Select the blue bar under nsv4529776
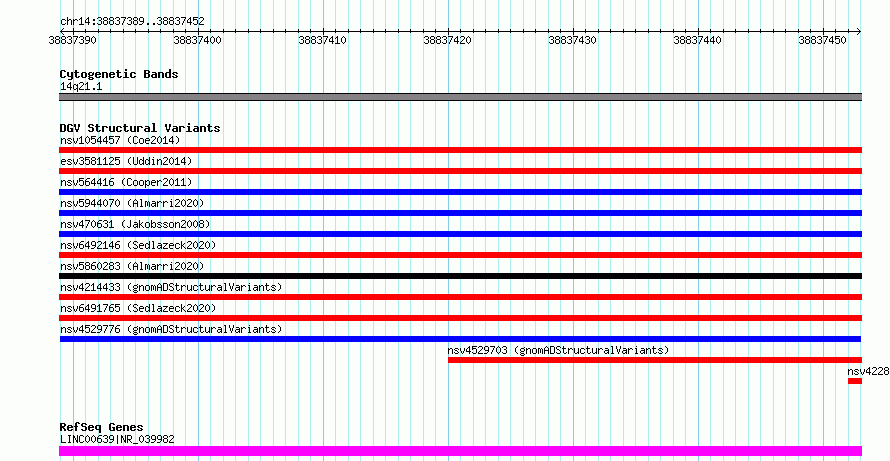The height and width of the screenshot is (461, 890). point(460,339)
